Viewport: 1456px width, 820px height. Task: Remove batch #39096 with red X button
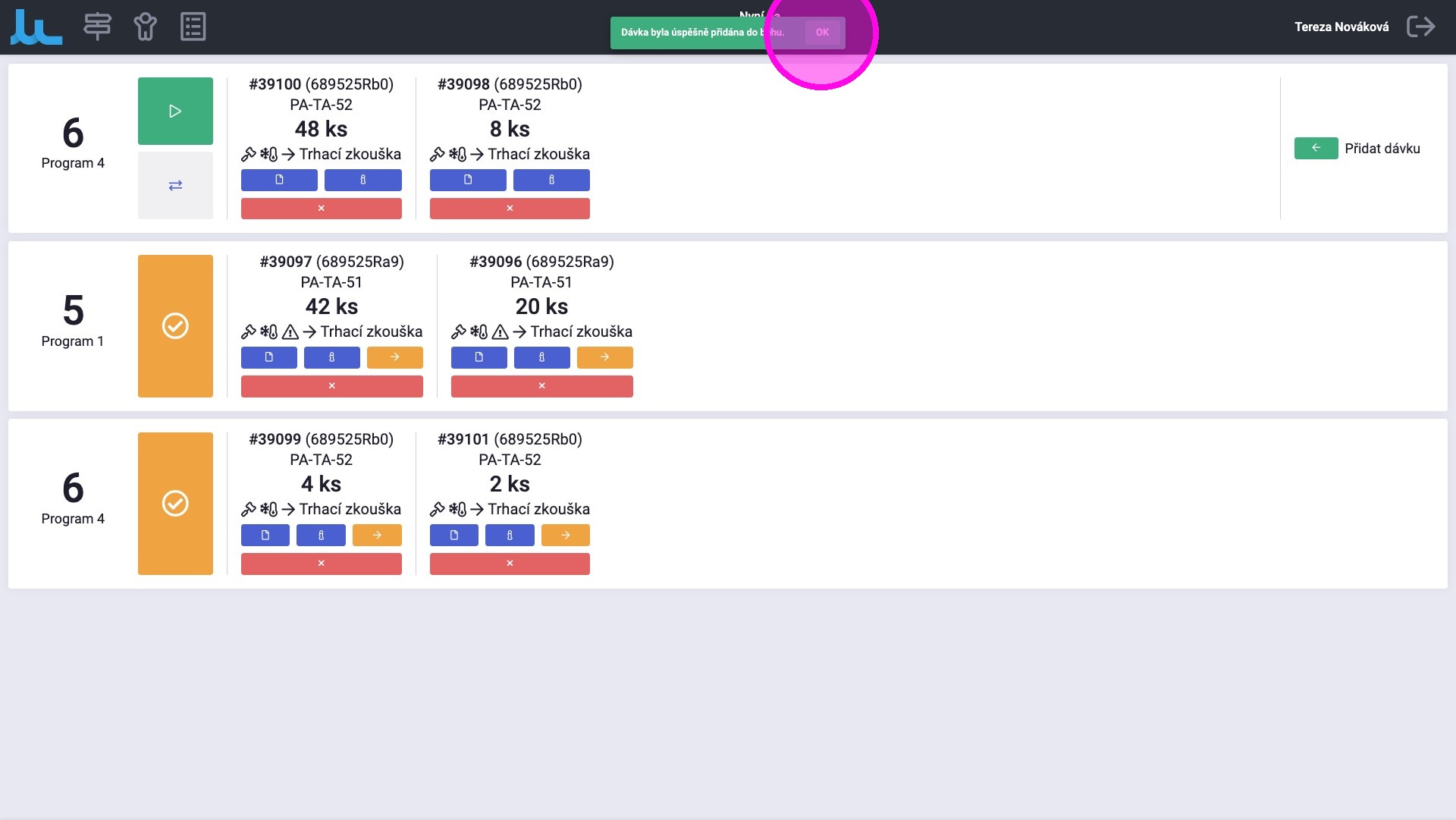pos(541,385)
